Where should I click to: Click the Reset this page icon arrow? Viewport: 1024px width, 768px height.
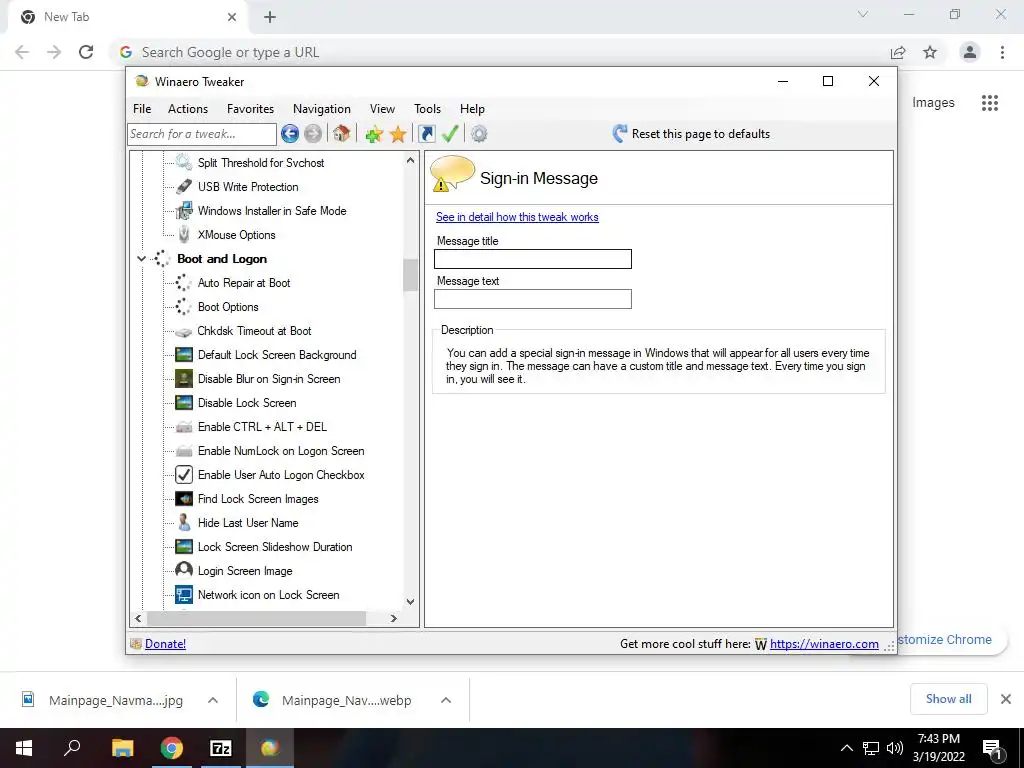pyautogui.click(x=620, y=133)
